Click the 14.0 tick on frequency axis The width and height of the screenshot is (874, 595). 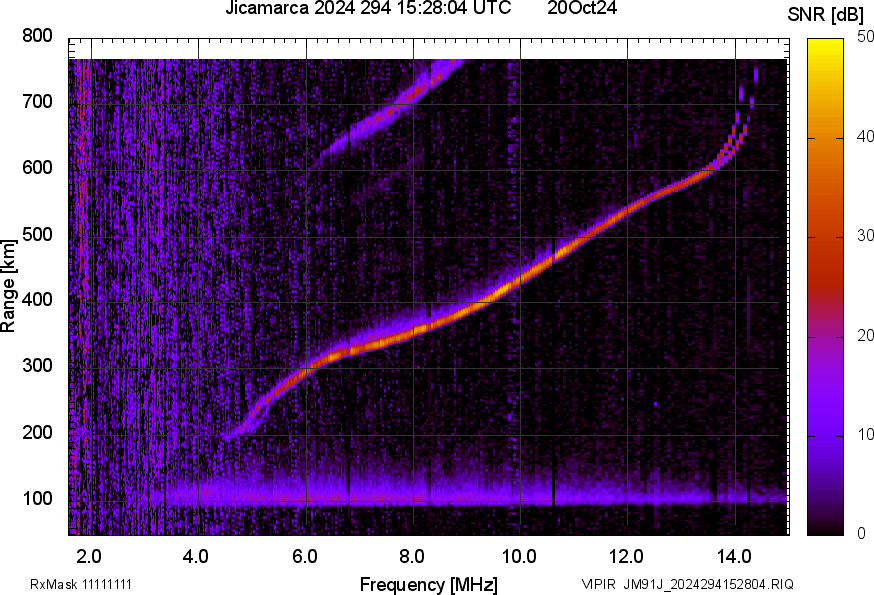click(x=733, y=555)
